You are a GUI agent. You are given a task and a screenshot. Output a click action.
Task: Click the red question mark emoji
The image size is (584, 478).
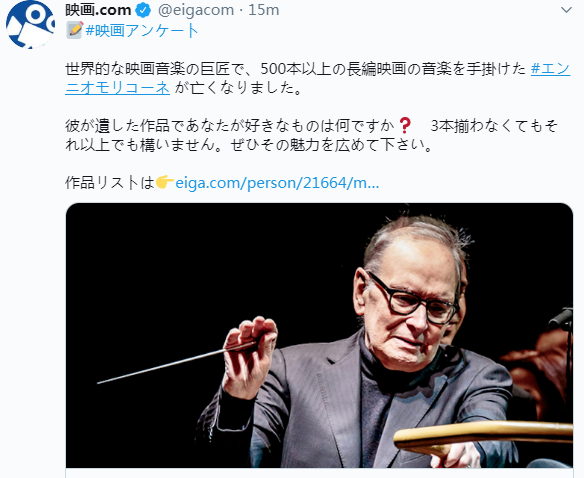click(405, 125)
